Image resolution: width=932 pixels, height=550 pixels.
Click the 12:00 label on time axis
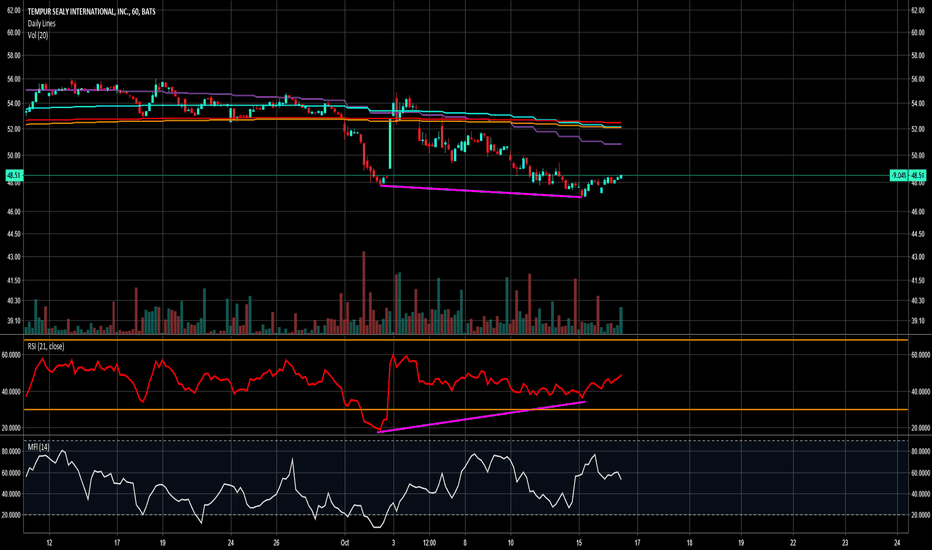point(429,542)
